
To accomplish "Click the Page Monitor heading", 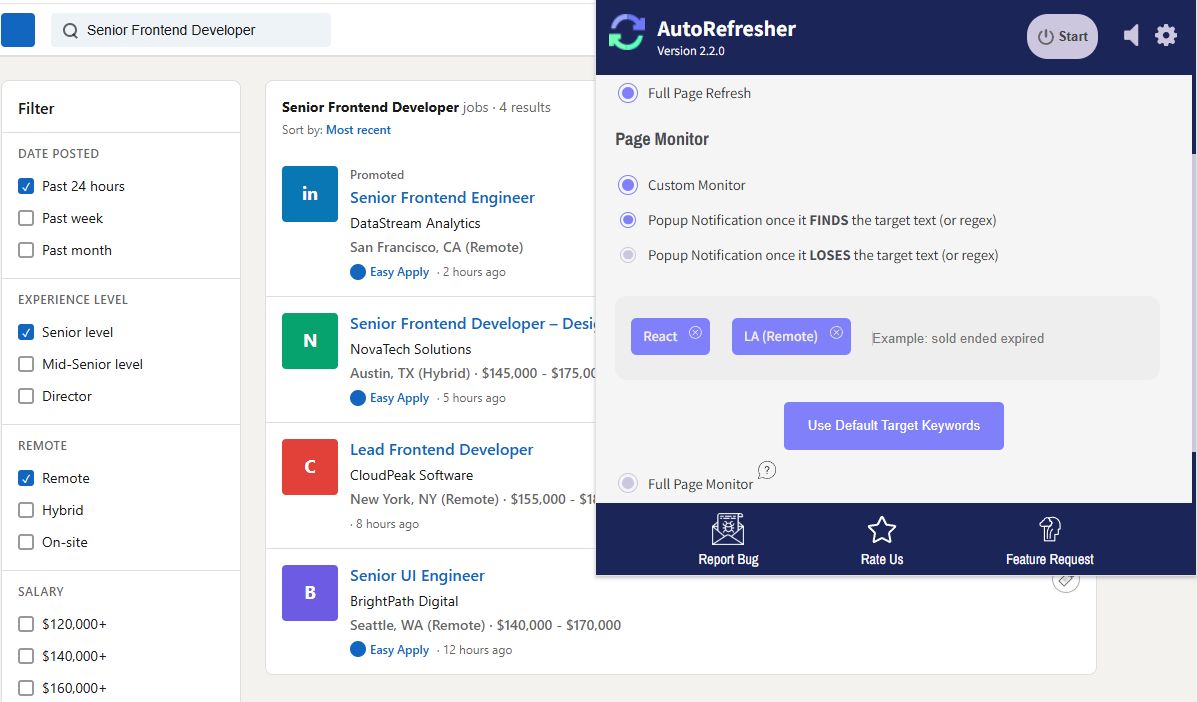I will 662,140.
